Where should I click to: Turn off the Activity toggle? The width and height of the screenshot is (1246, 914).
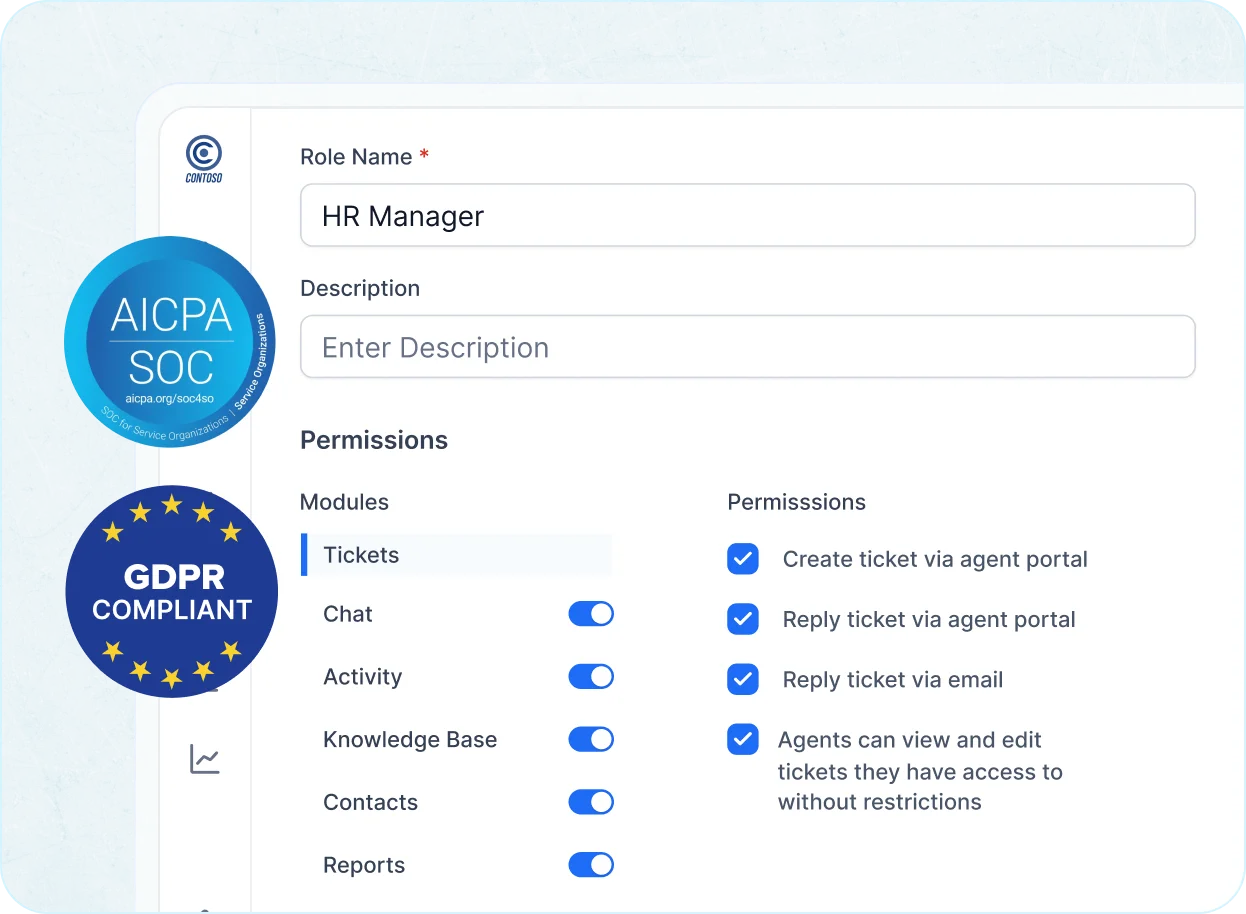(591, 677)
